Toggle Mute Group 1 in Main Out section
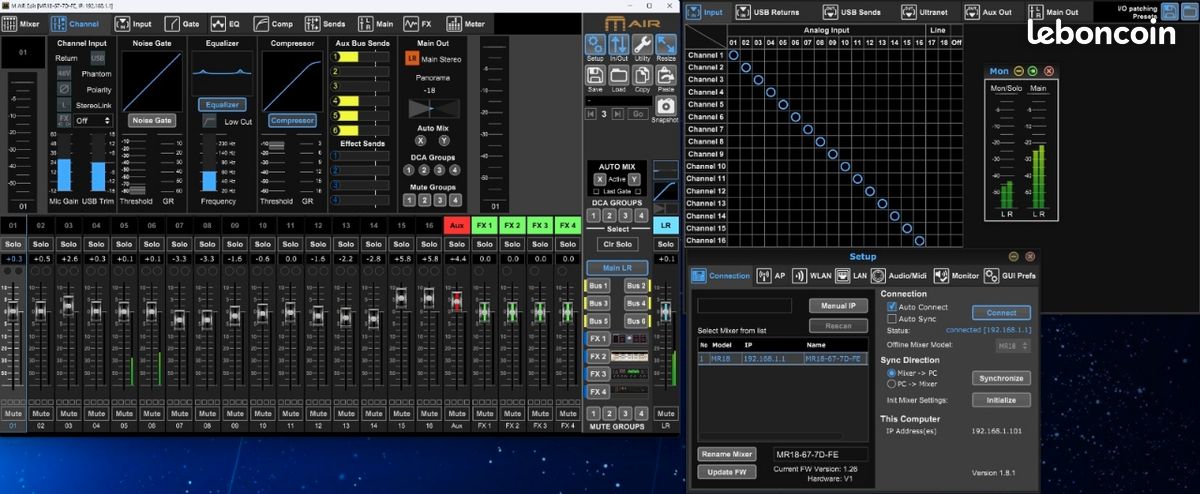This screenshot has width=1200, height=494. click(408, 200)
